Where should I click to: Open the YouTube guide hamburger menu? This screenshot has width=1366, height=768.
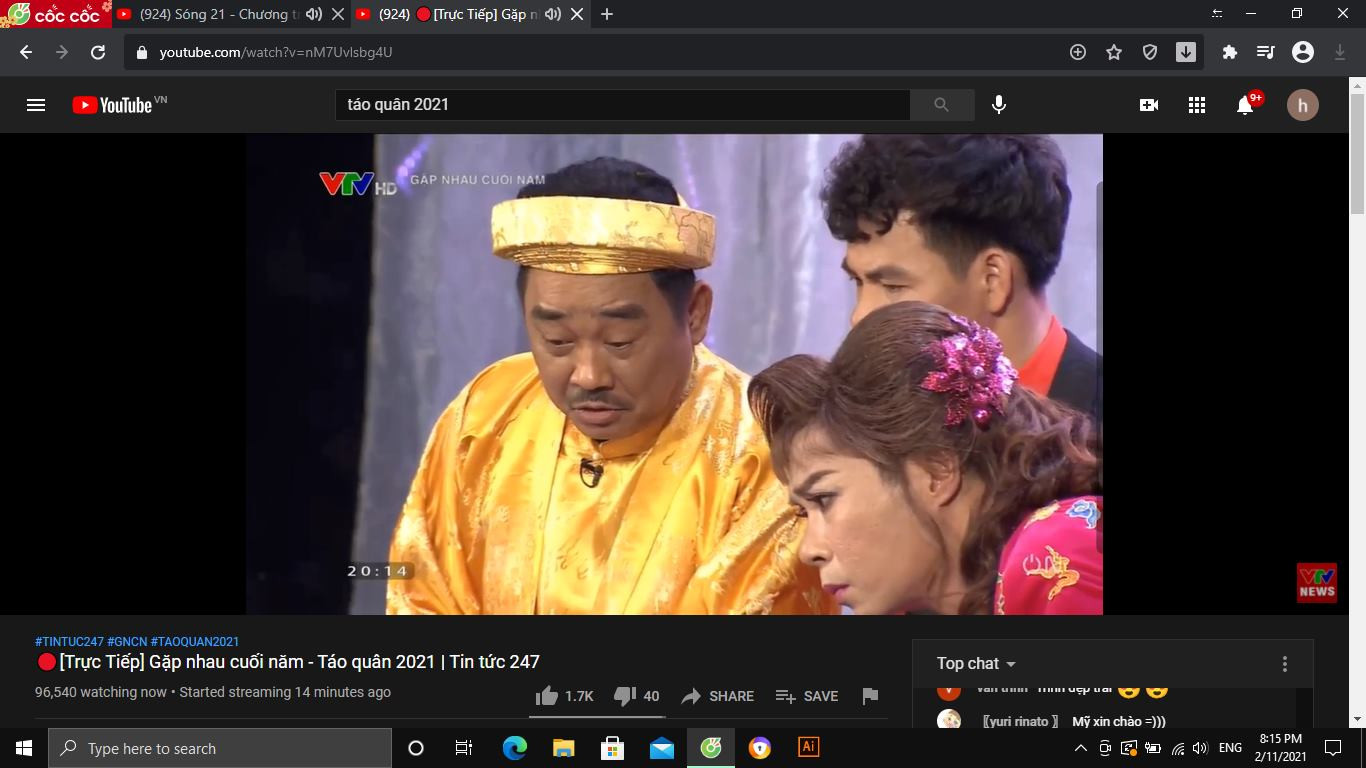tap(35, 104)
